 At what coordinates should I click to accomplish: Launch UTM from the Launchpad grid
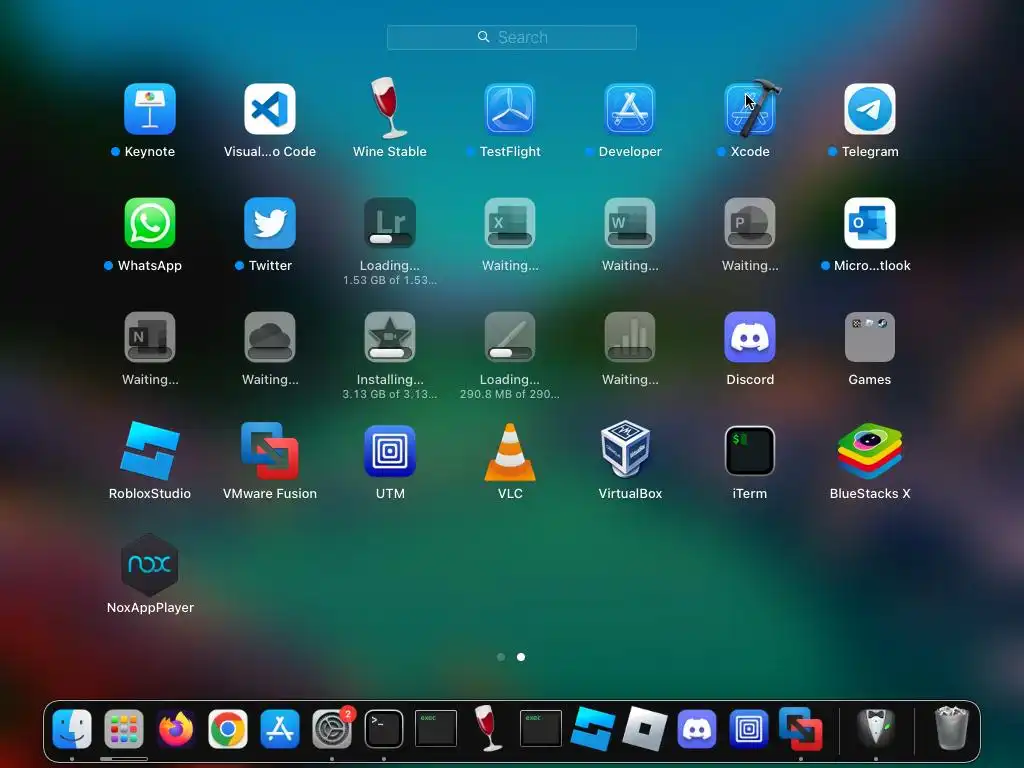pyautogui.click(x=390, y=451)
